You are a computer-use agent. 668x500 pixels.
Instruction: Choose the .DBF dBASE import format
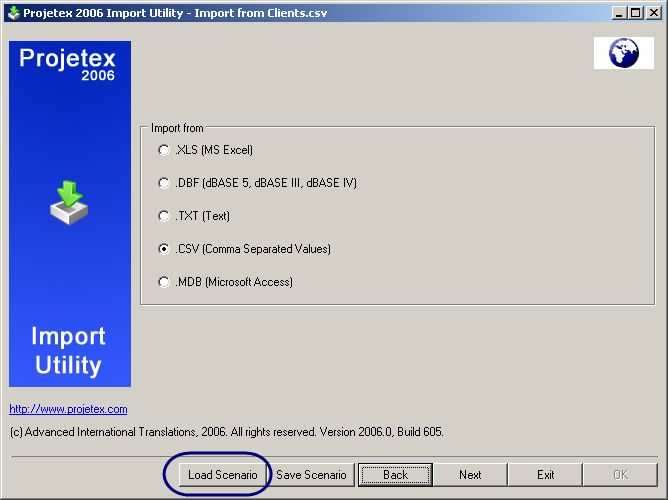[164, 183]
